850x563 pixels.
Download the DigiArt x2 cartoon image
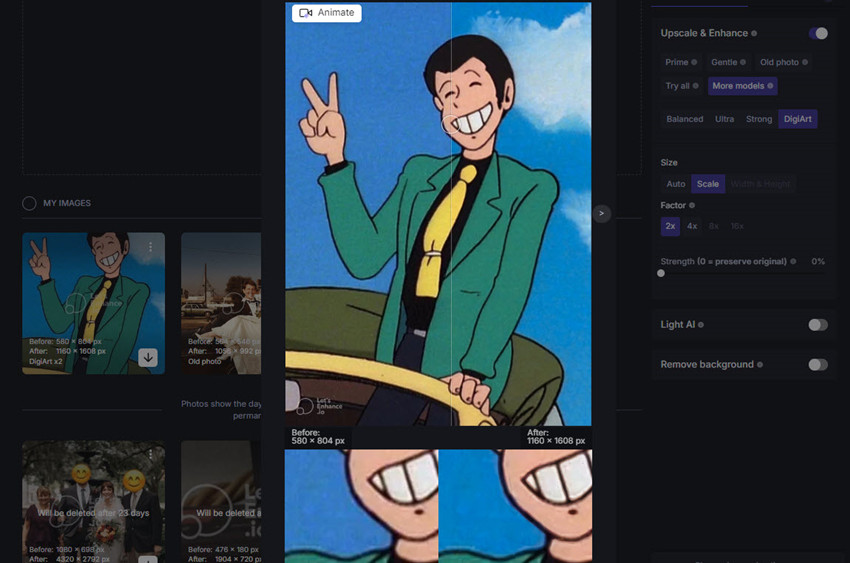tap(148, 358)
